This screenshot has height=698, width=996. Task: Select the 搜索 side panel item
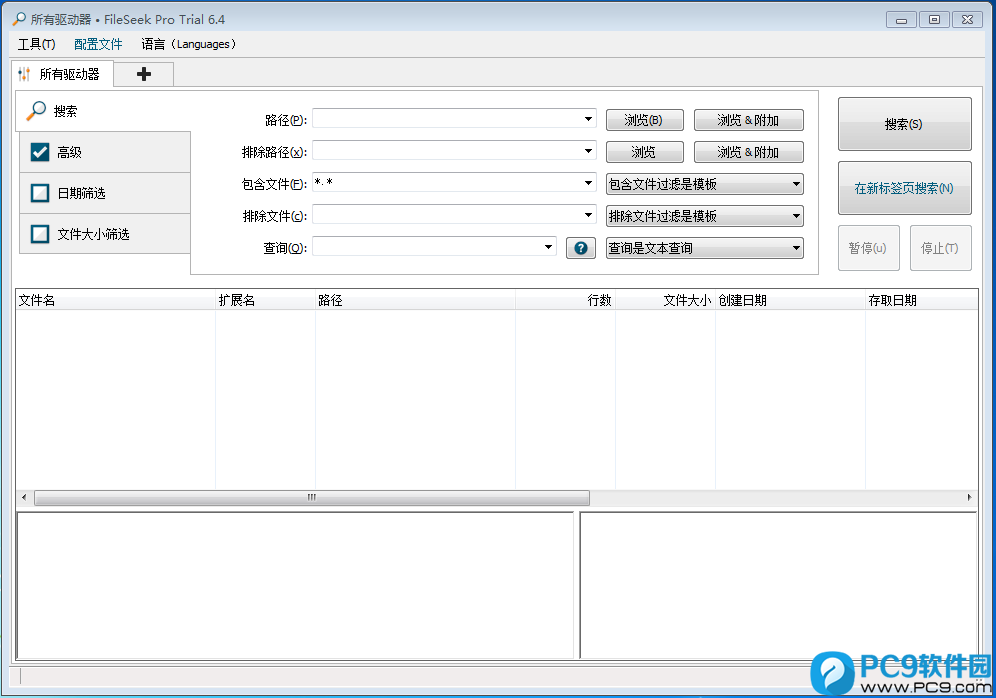pos(103,111)
